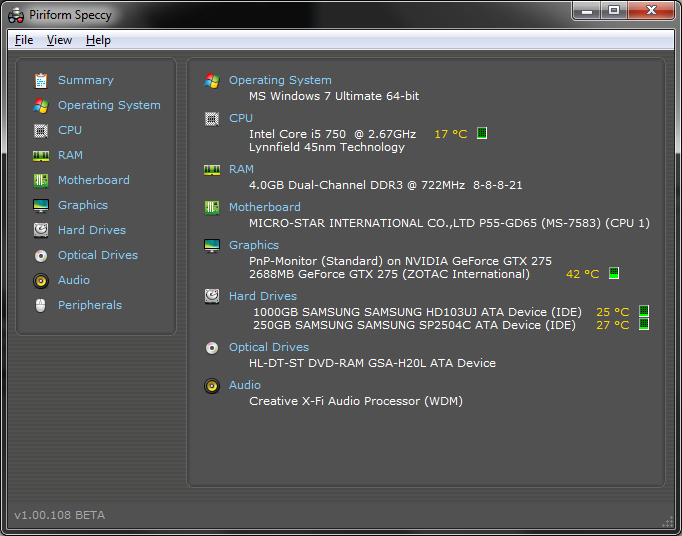The width and height of the screenshot is (682, 536).
Task: Click the Speccy app icon in title bar
Action: 16,15
